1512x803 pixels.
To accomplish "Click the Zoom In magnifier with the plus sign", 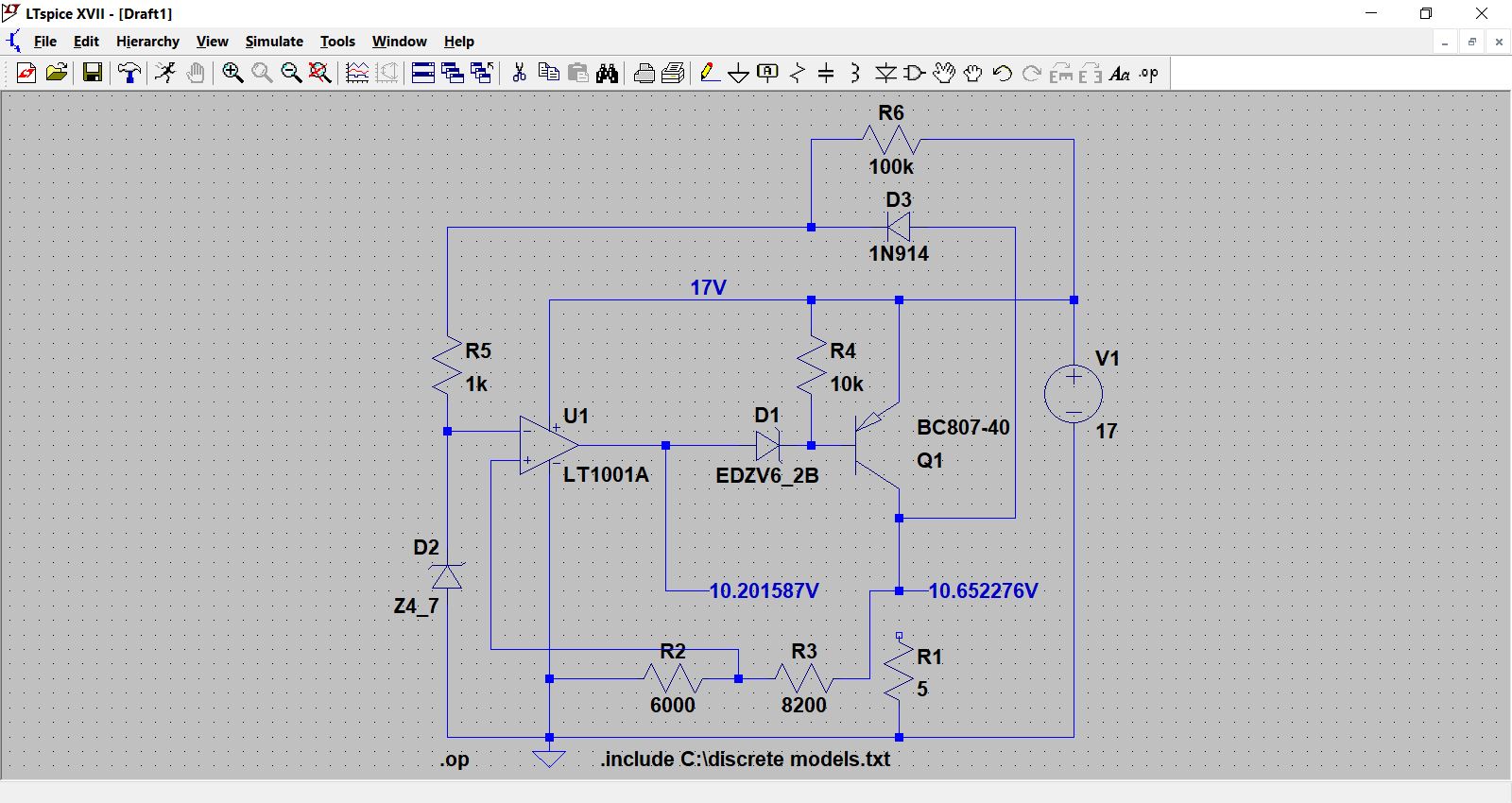I will pyautogui.click(x=232, y=73).
